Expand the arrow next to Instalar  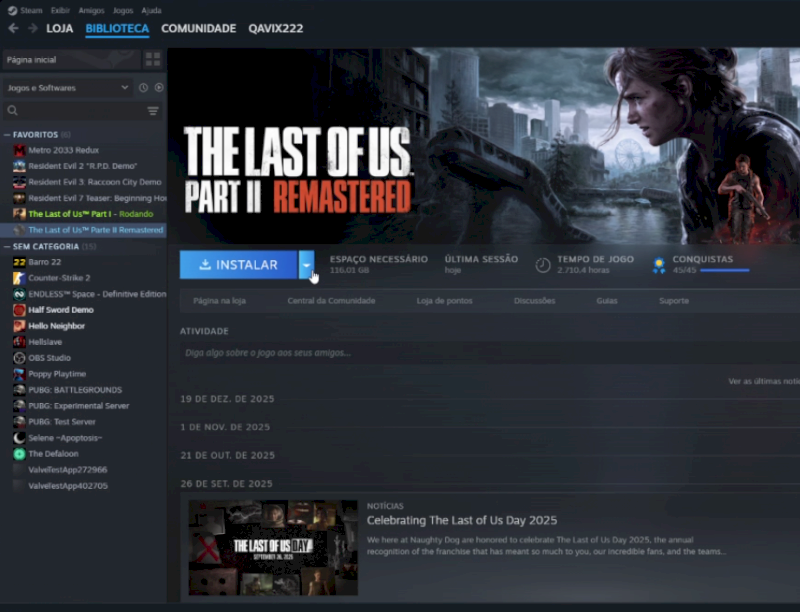point(307,265)
